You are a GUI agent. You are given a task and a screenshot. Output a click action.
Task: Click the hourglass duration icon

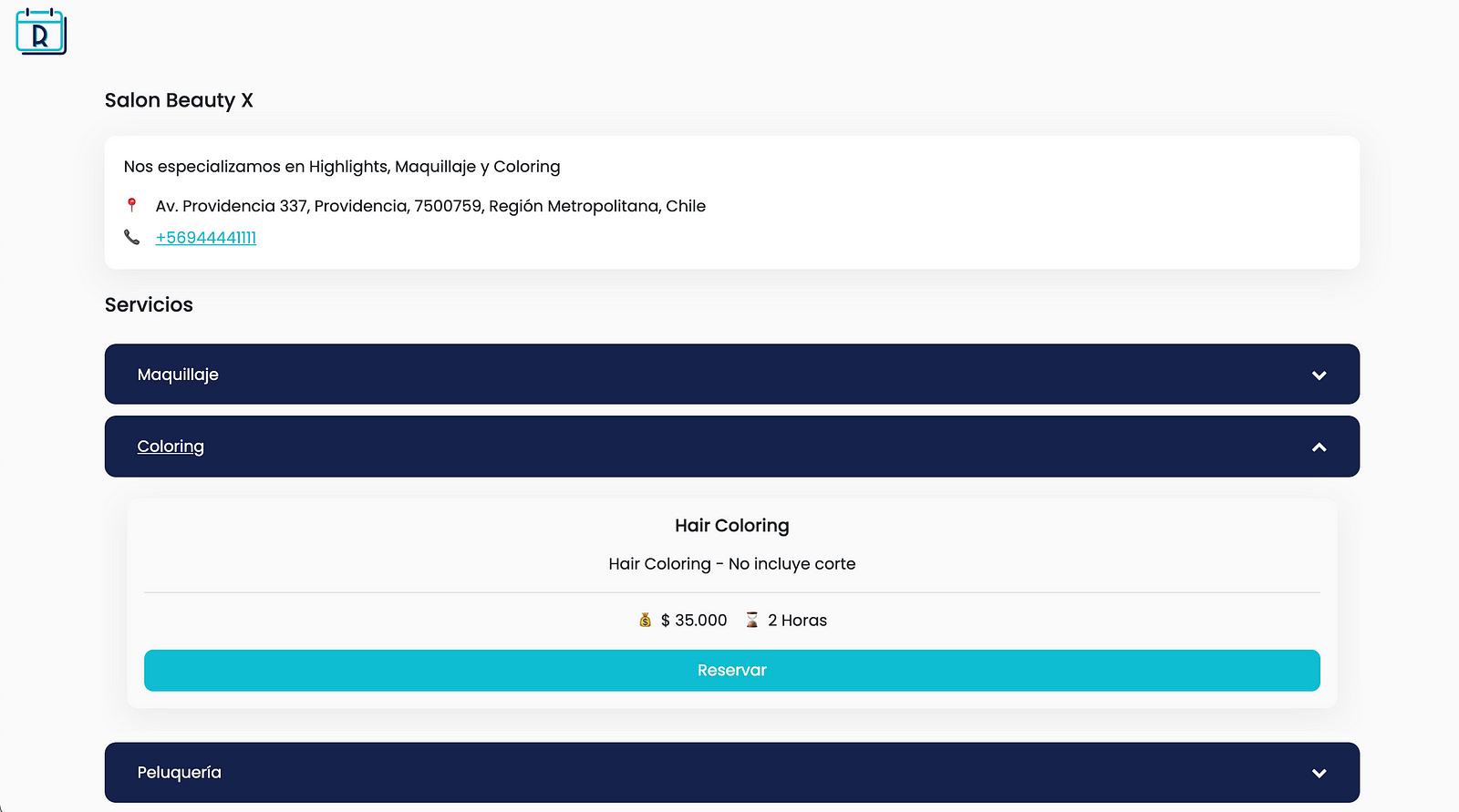pos(752,620)
